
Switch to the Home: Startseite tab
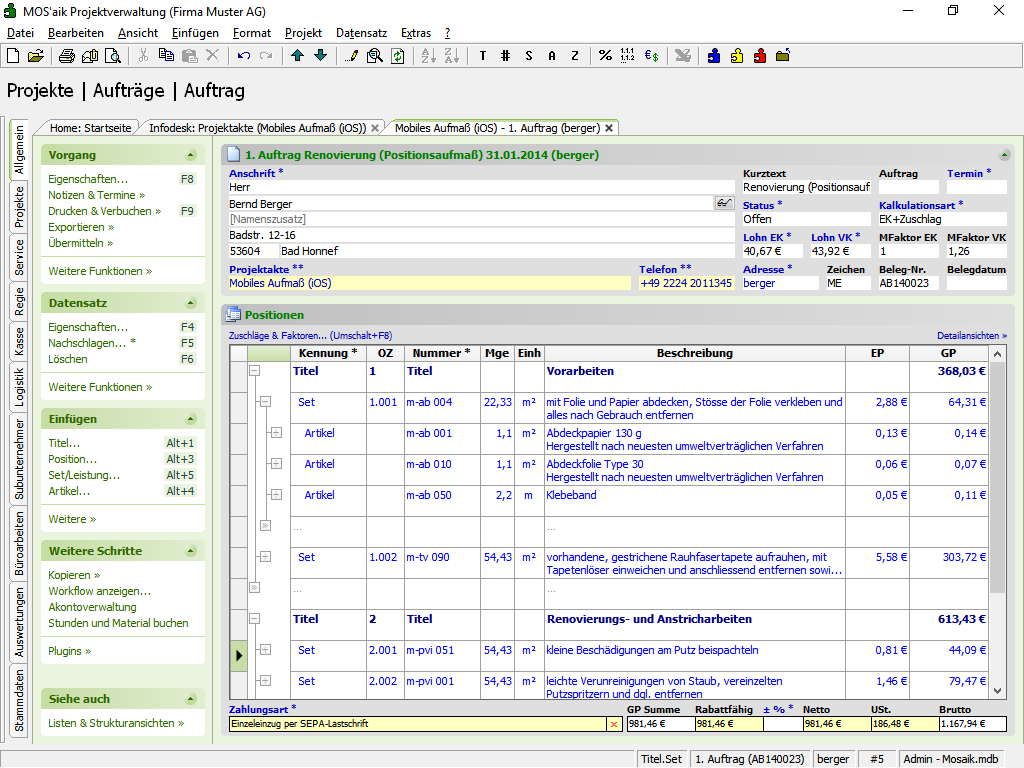pyautogui.click(x=90, y=128)
